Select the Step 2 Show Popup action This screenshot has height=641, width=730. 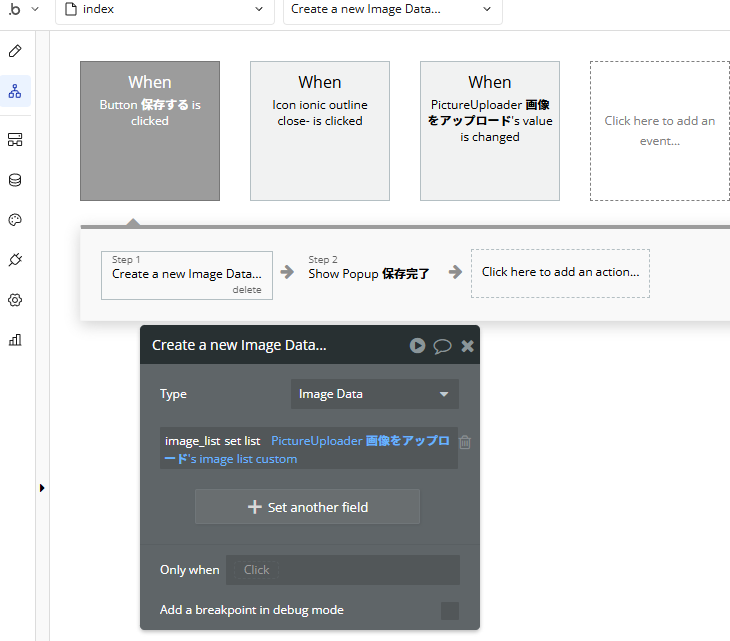pyautogui.click(x=368, y=273)
